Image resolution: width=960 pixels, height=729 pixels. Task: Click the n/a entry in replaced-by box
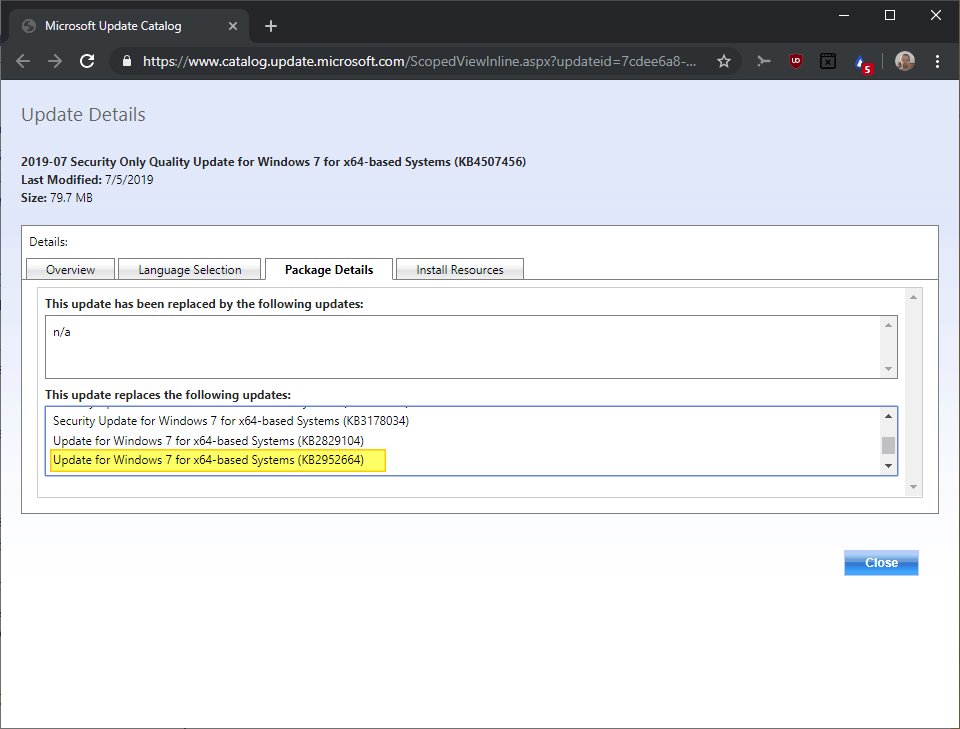(62, 332)
